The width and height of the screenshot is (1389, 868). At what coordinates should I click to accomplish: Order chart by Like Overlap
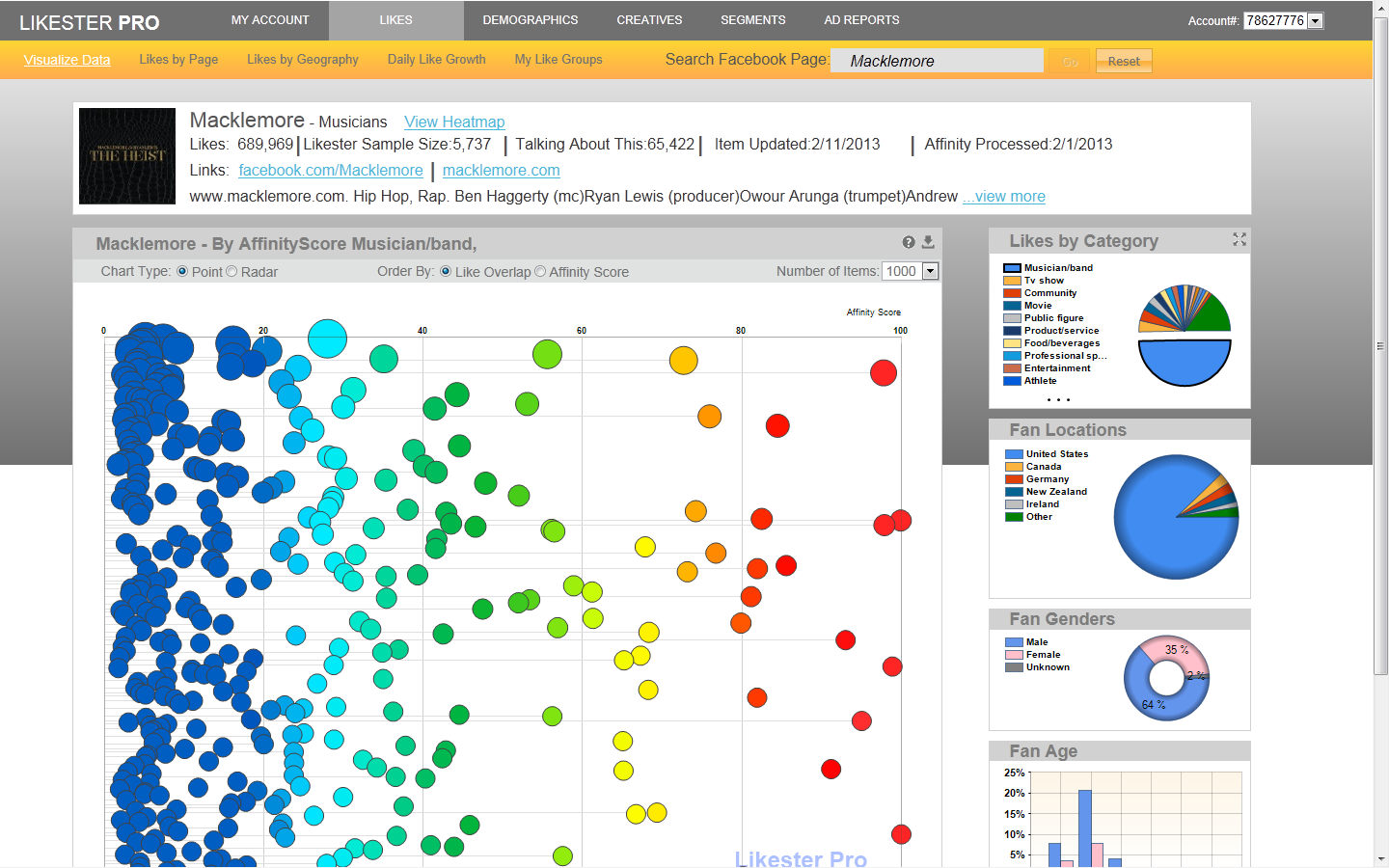(446, 272)
